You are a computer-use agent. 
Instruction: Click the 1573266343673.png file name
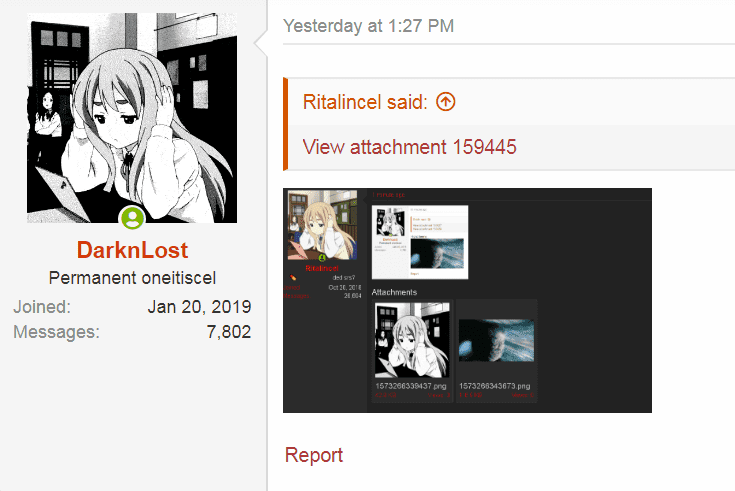point(495,386)
